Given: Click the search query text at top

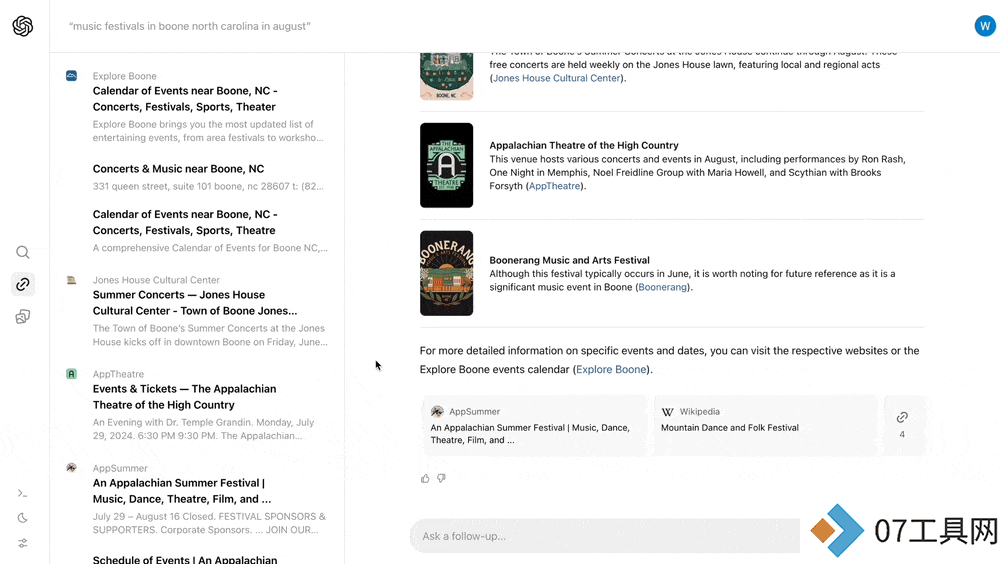Looking at the screenshot, I should coord(189,26).
